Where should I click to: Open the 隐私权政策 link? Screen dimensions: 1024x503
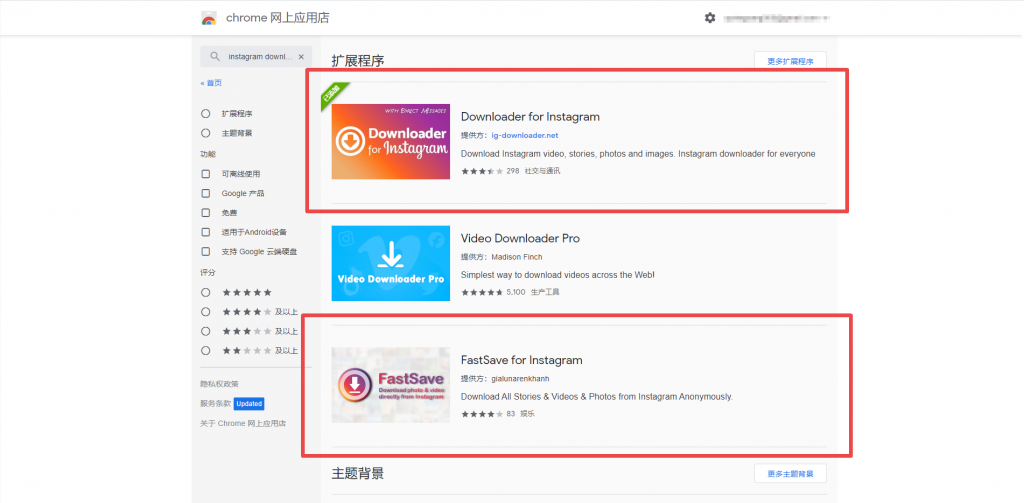point(219,384)
